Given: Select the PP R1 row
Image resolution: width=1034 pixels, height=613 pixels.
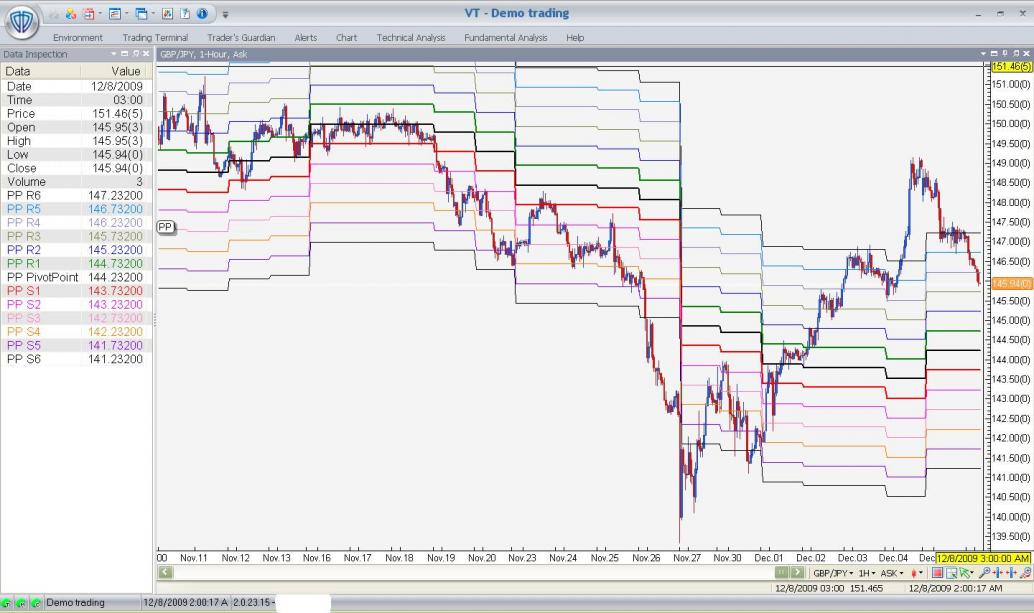Looking at the screenshot, I should click(x=76, y=264).
